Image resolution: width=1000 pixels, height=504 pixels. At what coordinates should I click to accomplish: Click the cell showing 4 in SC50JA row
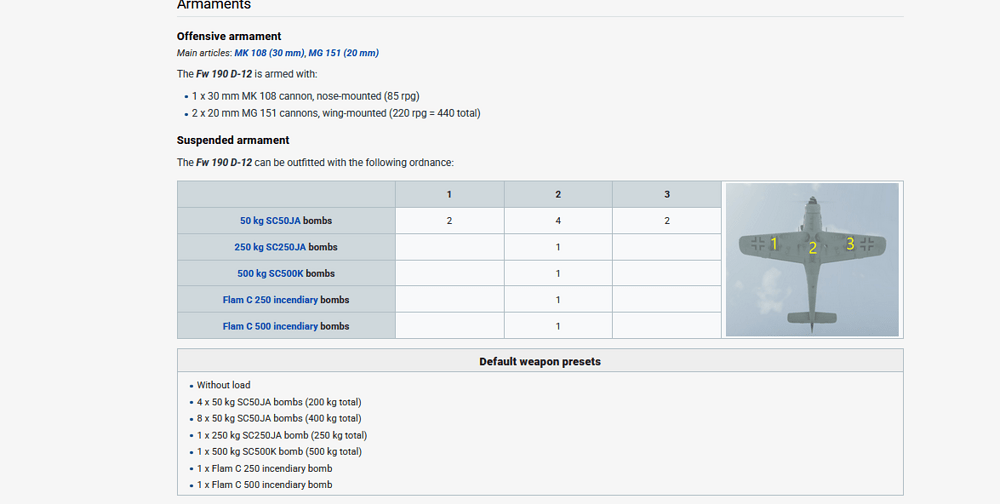[558, 221]
